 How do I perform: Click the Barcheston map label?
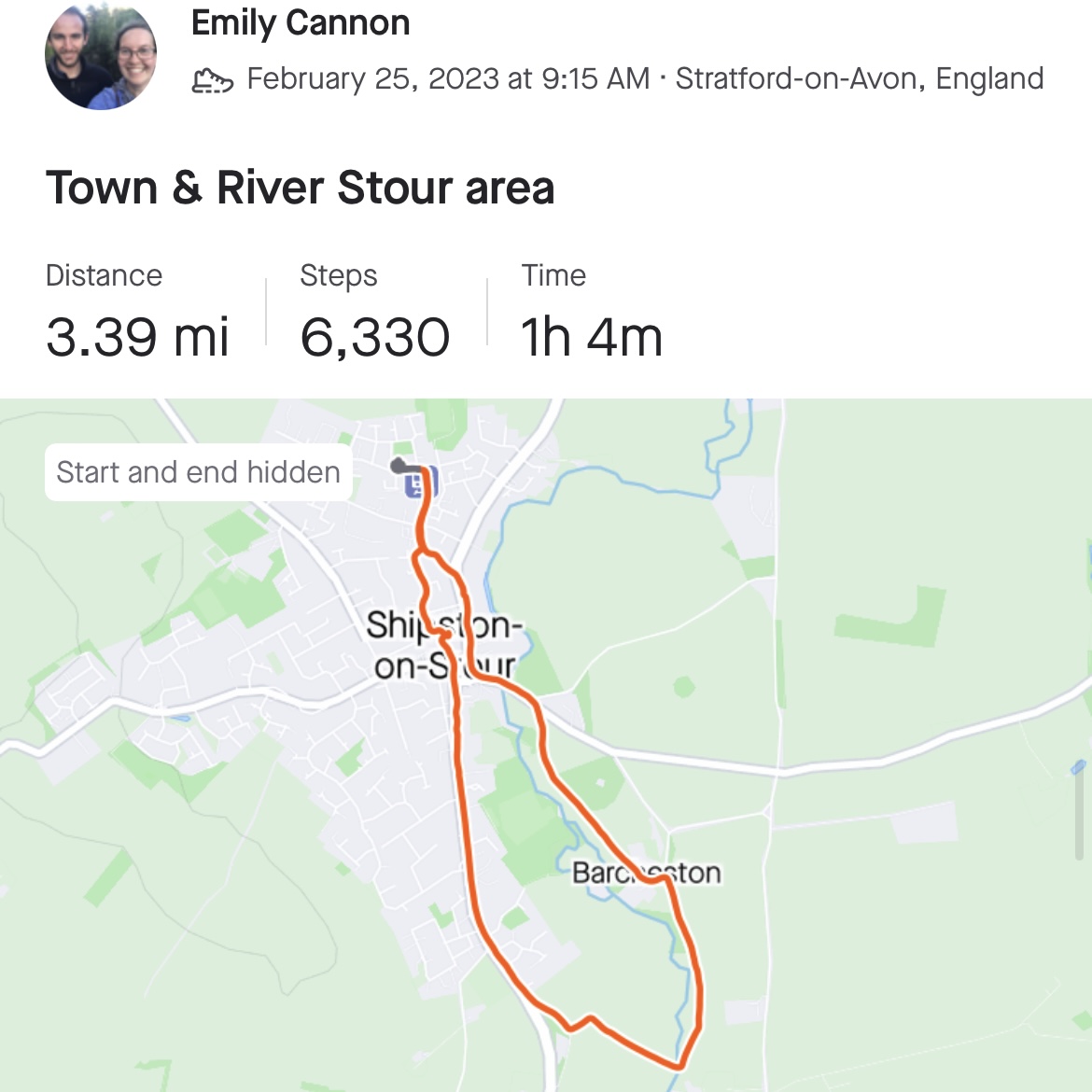coord(646,873)
